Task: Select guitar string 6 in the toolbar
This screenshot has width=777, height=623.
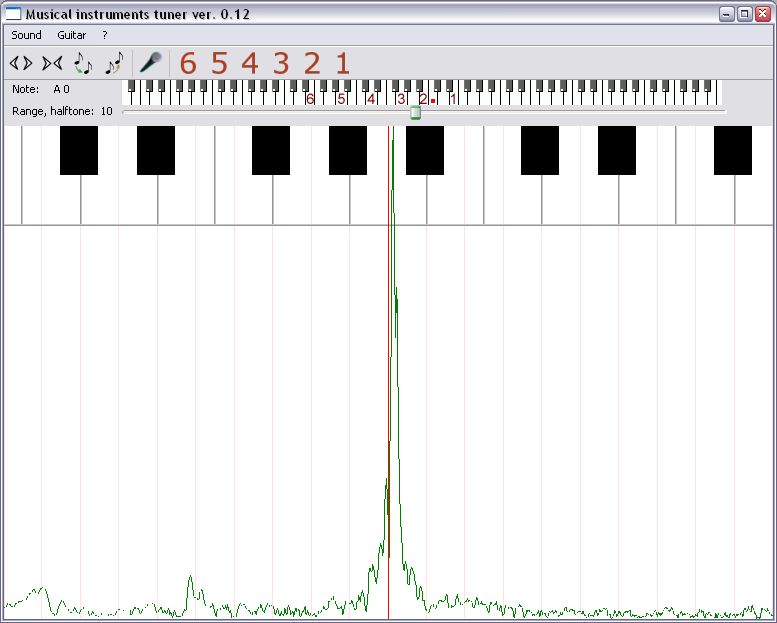Action: point(188,63)
